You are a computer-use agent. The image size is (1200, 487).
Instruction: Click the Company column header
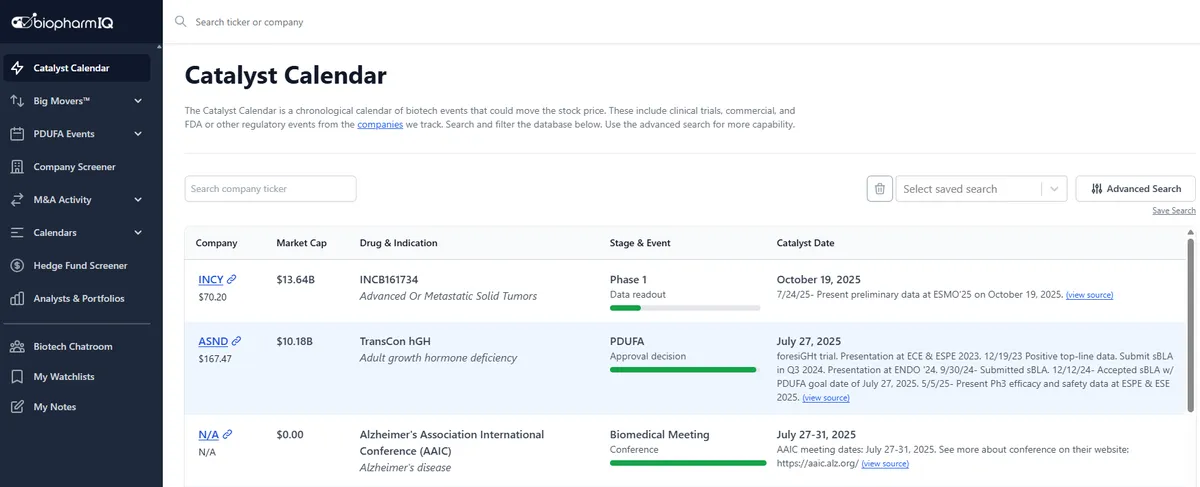(x=217, y=243)
